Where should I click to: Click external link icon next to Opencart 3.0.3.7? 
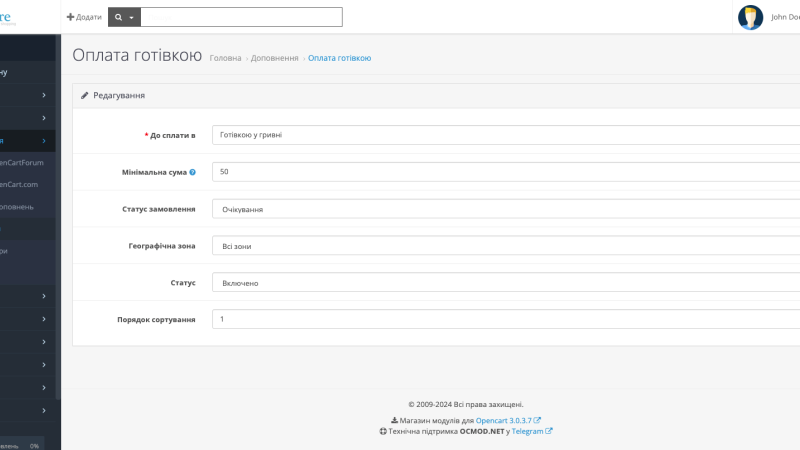[537, 420]
